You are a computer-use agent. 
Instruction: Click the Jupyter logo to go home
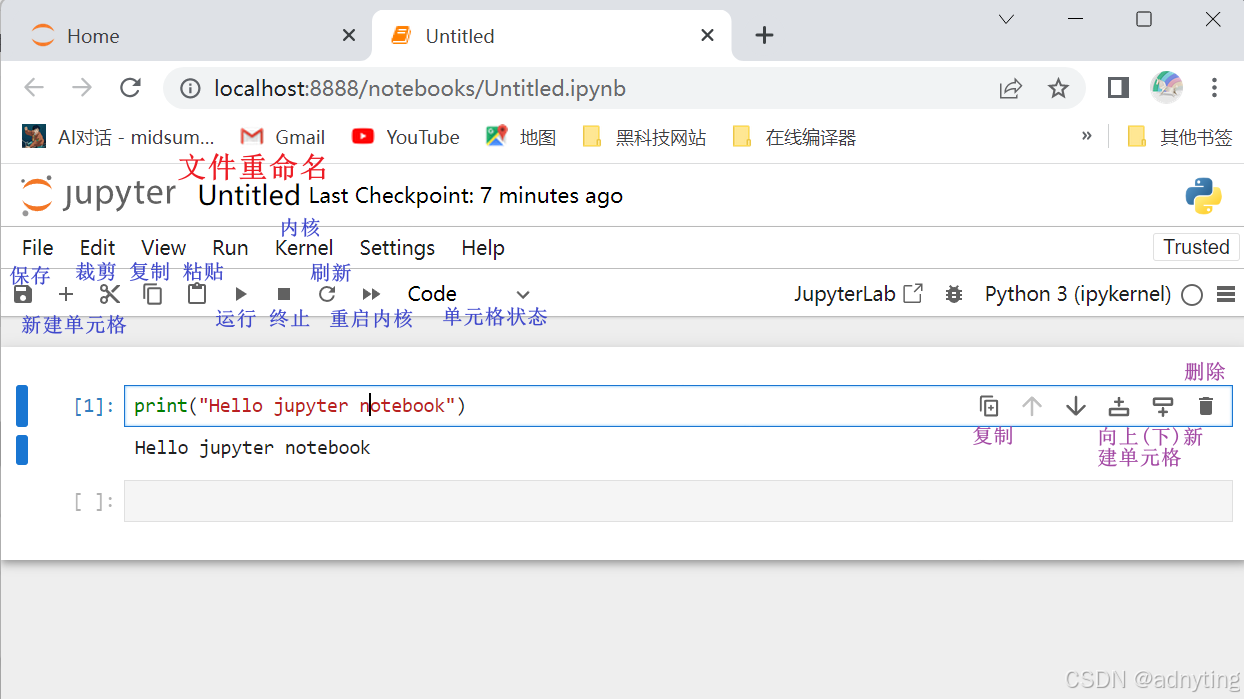98,195
